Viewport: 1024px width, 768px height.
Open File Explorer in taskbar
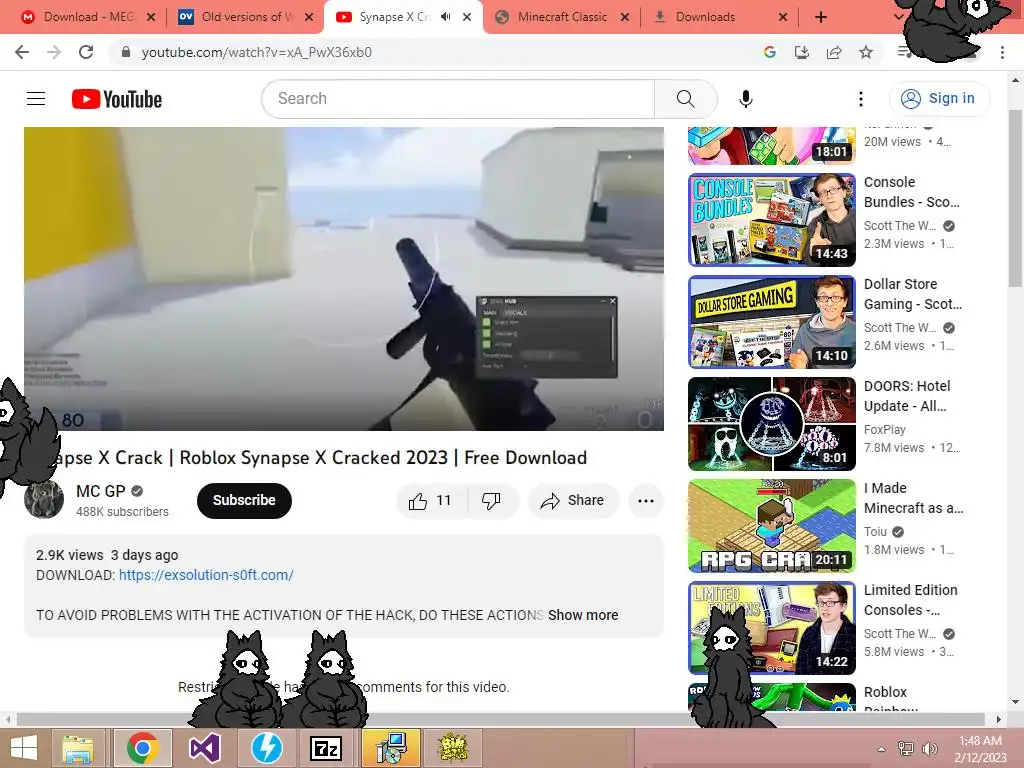[x=78, y=748]
